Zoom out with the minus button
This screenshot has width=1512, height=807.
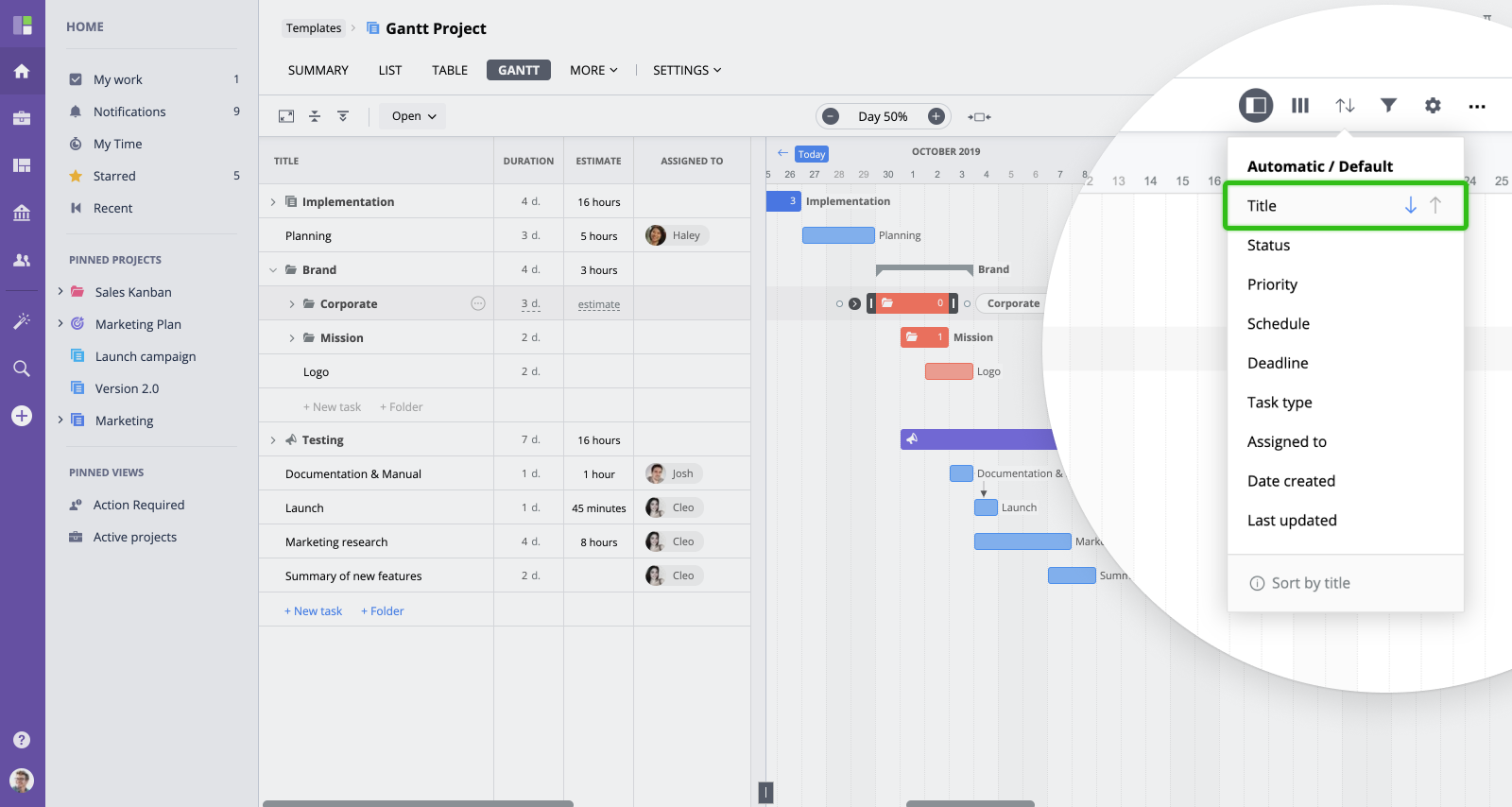click(831, 116)
